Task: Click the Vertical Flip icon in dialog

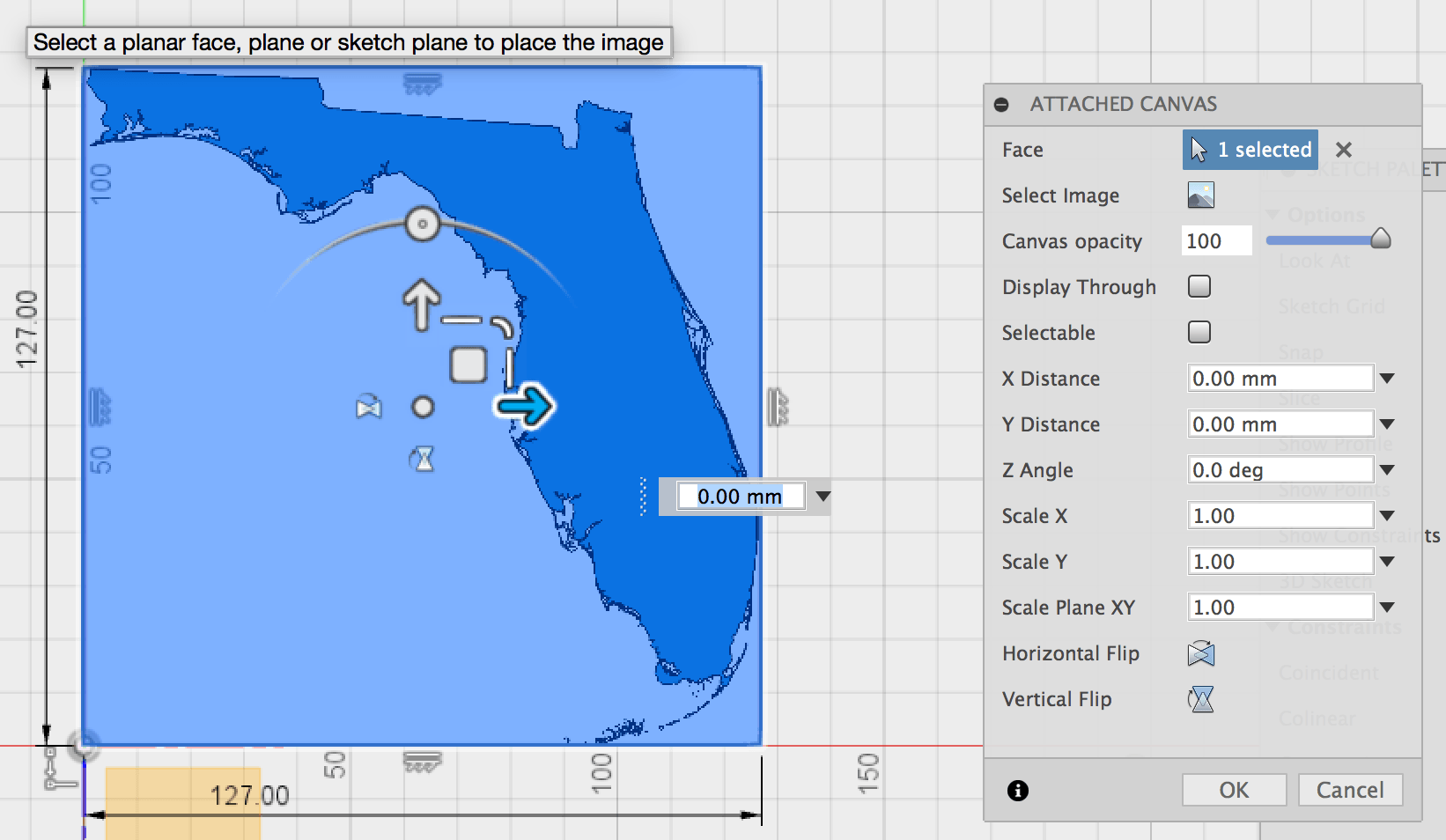Action: click(1200, 699)
